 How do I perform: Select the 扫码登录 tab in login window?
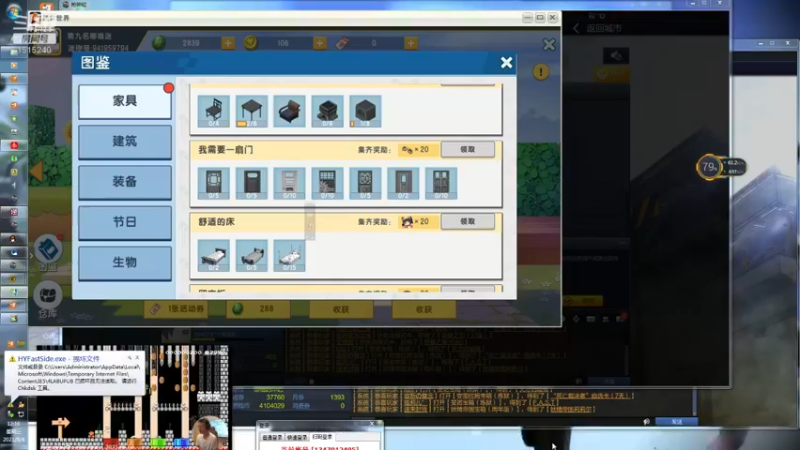[322, 437]
